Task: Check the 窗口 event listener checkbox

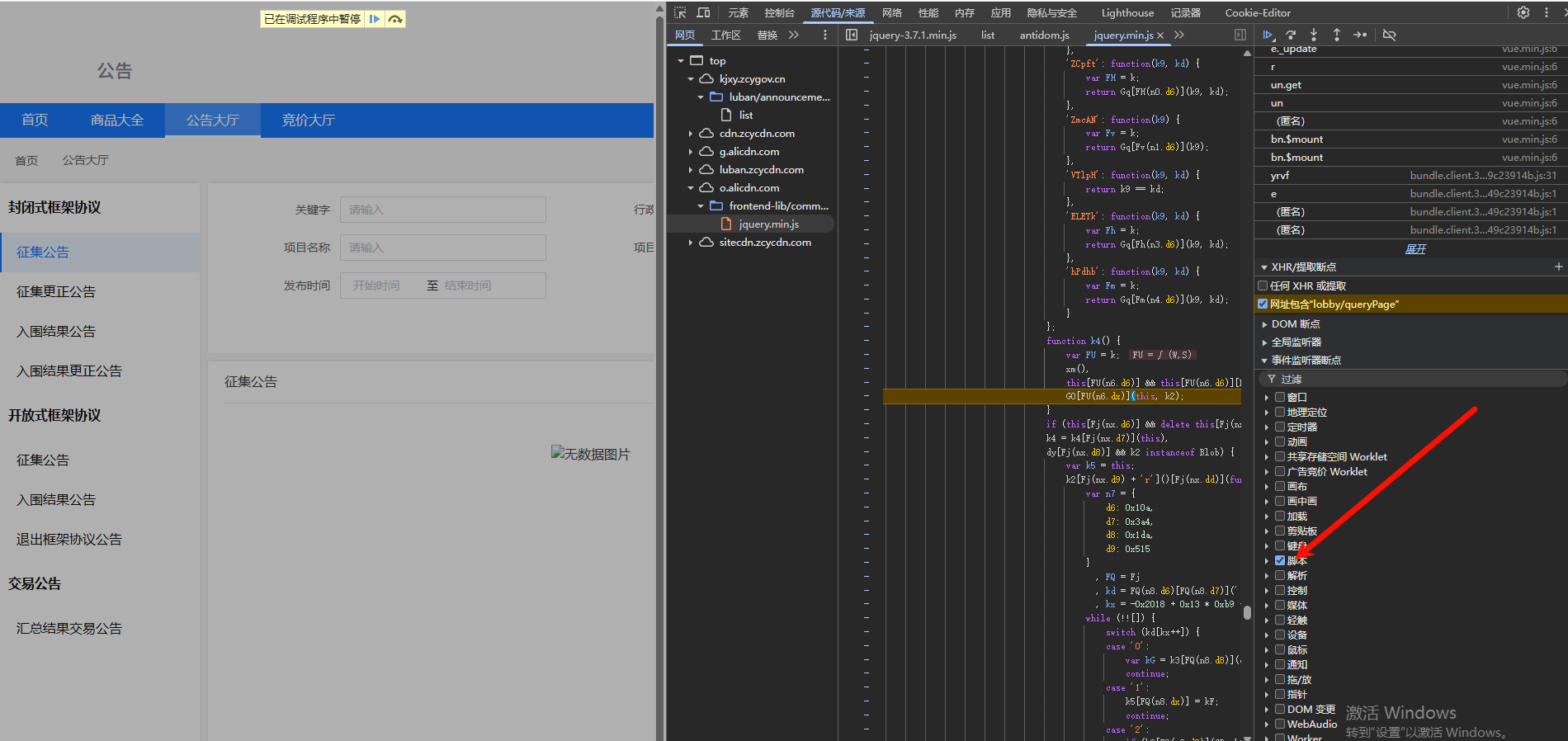Action: click(1280, 397)
